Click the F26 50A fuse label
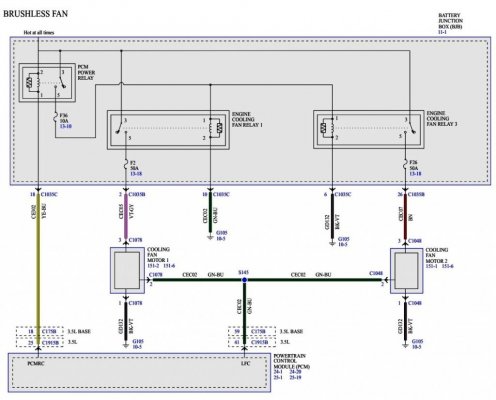This screenshot has width=496, height=400. pos(414,165)
